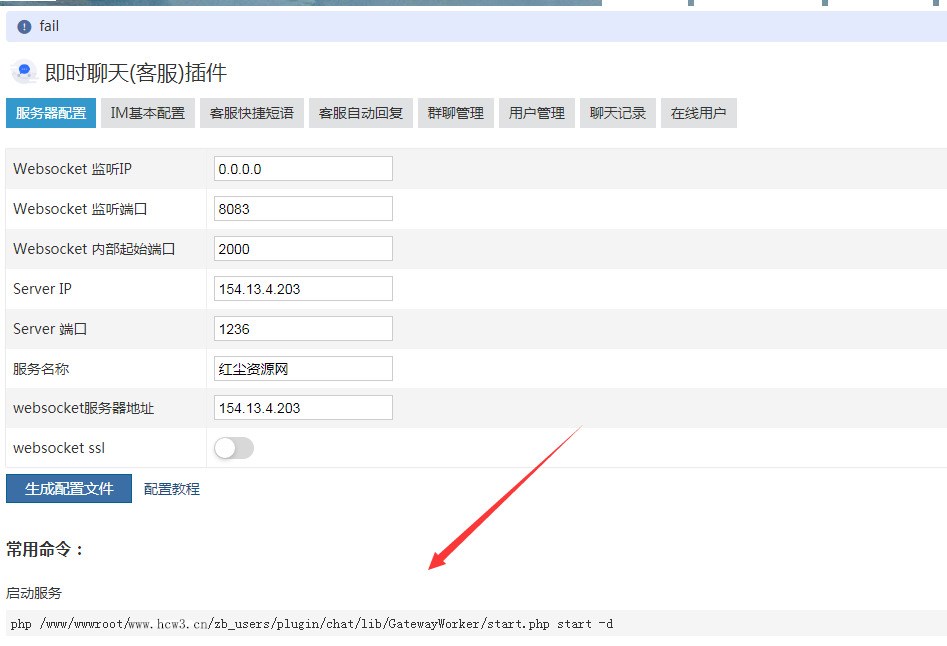The width and height of the screenshot is (947, 646).
Task: Open the 配置教程 link
Action: coord(172,489)
